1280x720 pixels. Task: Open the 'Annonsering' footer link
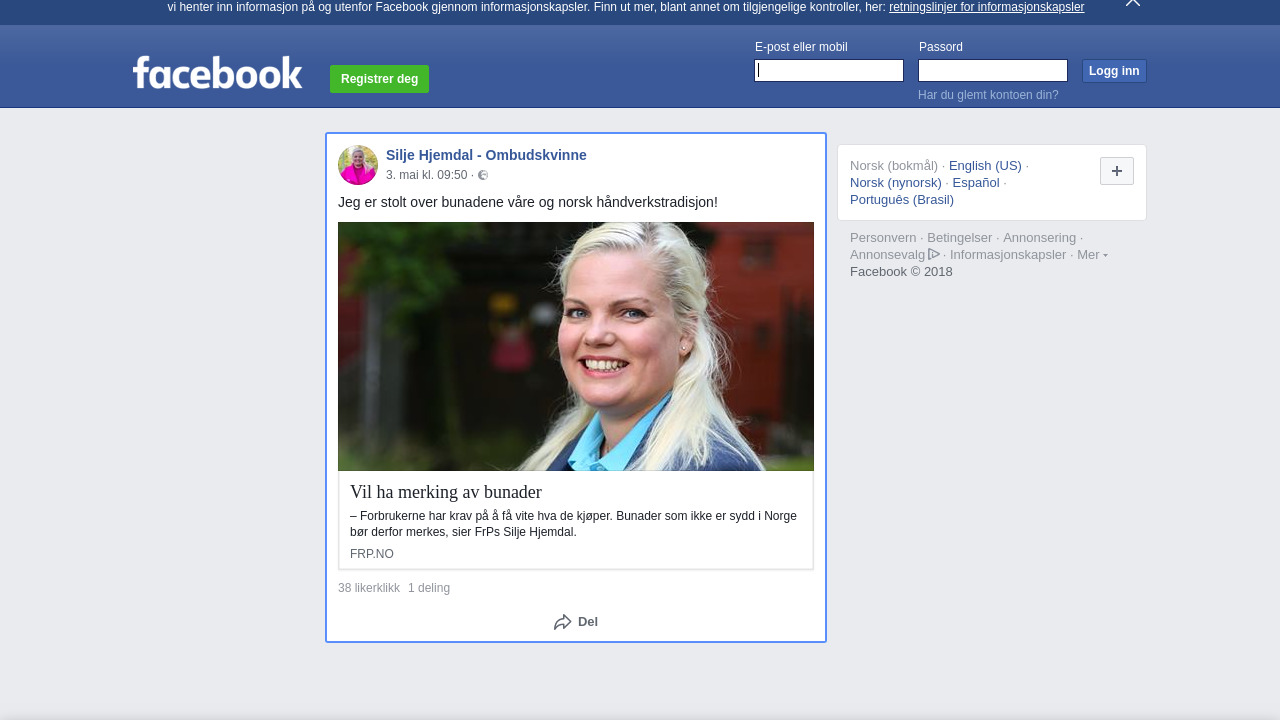pyautogui.click(x=1040, y=238)
